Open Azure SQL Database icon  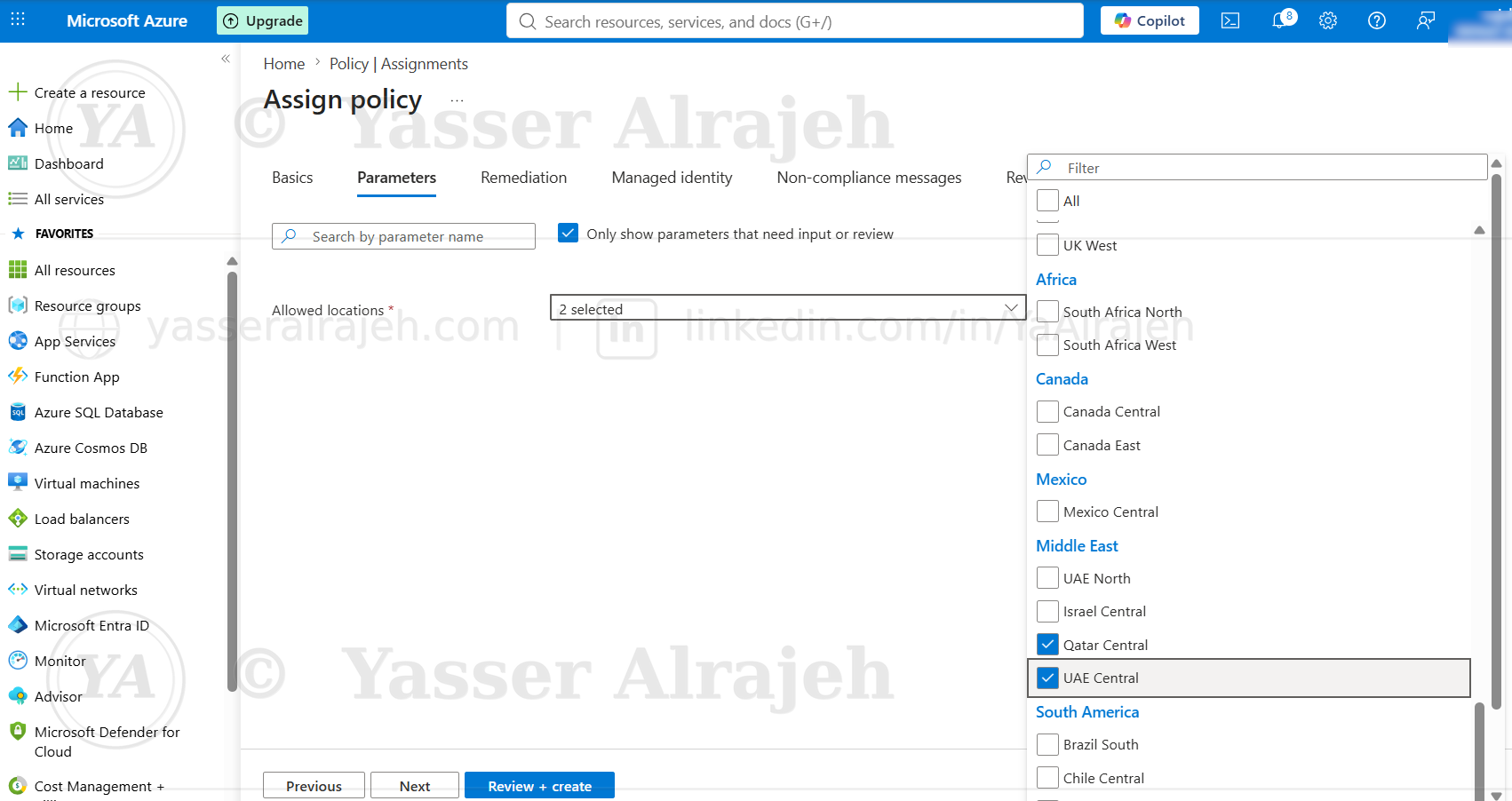pos(18,412)
